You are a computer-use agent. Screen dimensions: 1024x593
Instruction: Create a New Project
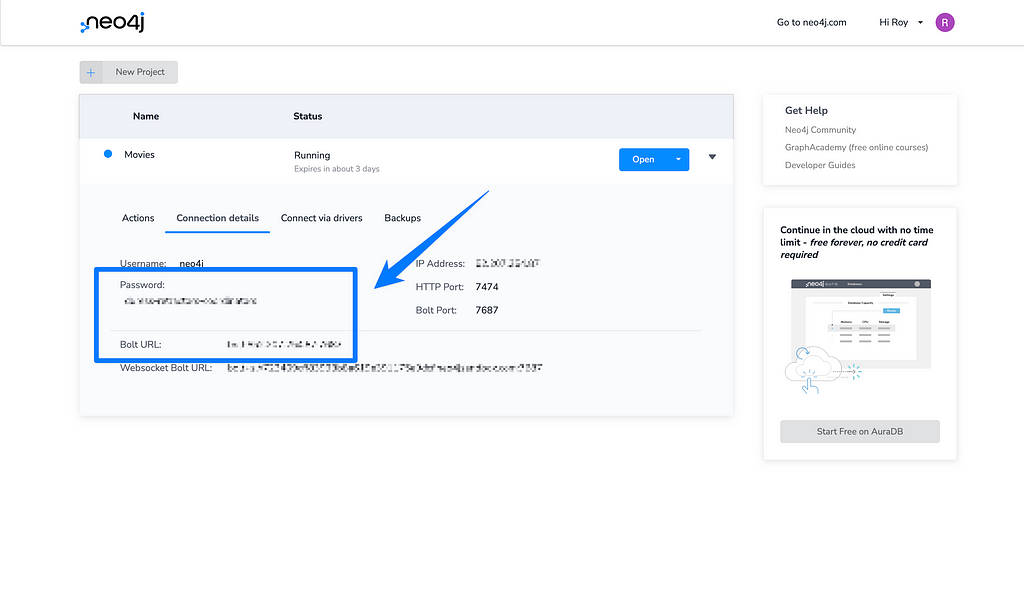pyautogui.click(x=129, y=72)
